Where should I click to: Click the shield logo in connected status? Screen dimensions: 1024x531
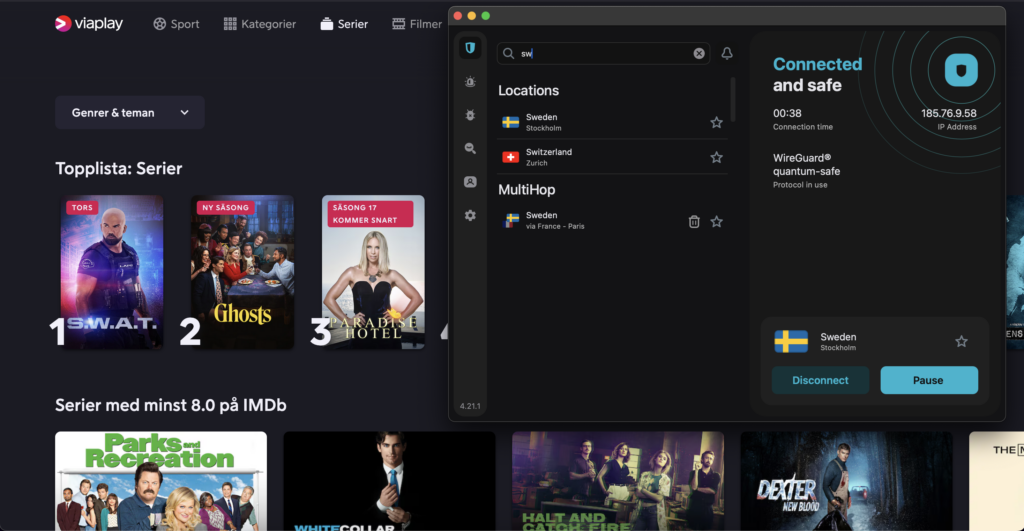pos(961,70)
